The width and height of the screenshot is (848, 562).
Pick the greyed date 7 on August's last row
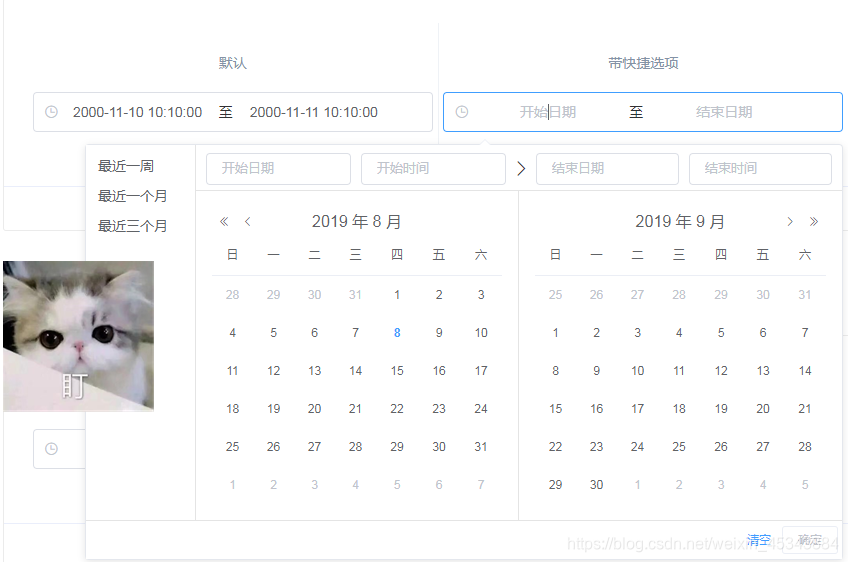(x=481, y=485)
